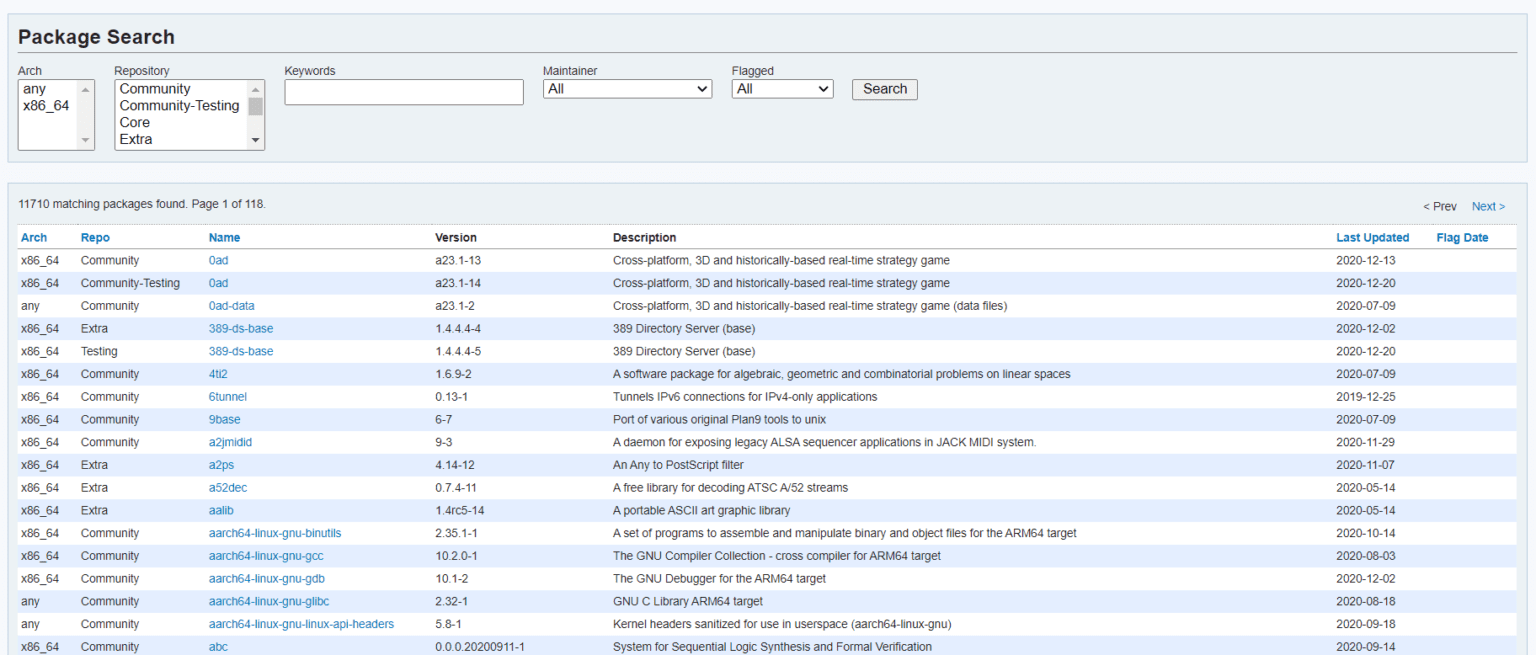Screen dimensions: 1536x655
Task: Sort table by Flag Date column
Action: pos(1462,238)
